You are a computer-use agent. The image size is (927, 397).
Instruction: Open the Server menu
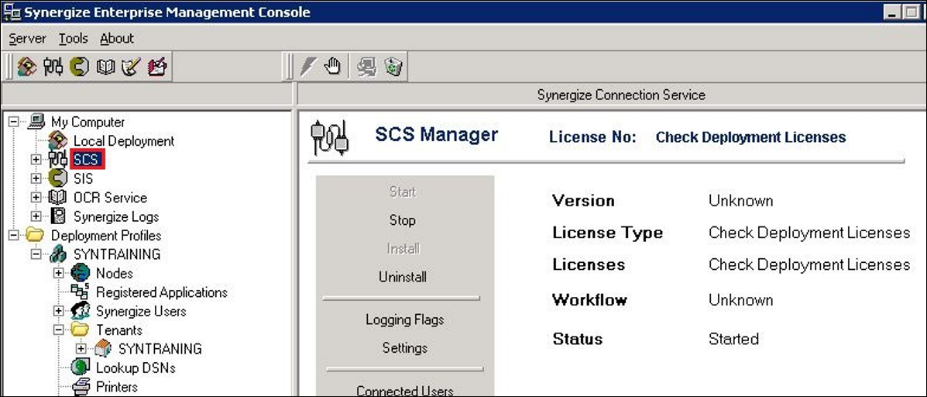27,38
